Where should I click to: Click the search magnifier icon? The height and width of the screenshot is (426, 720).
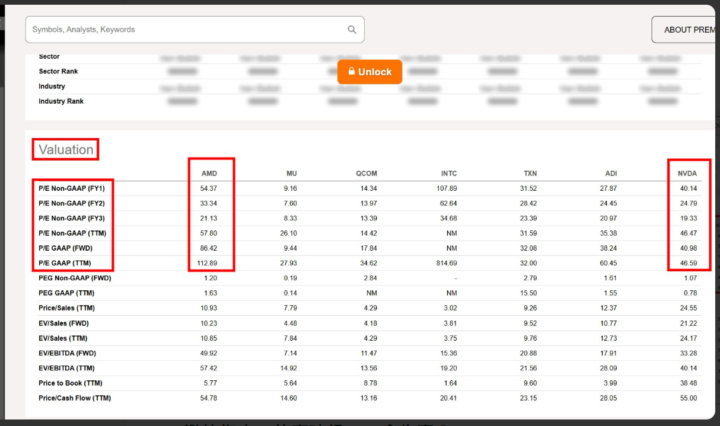point(352,29)
